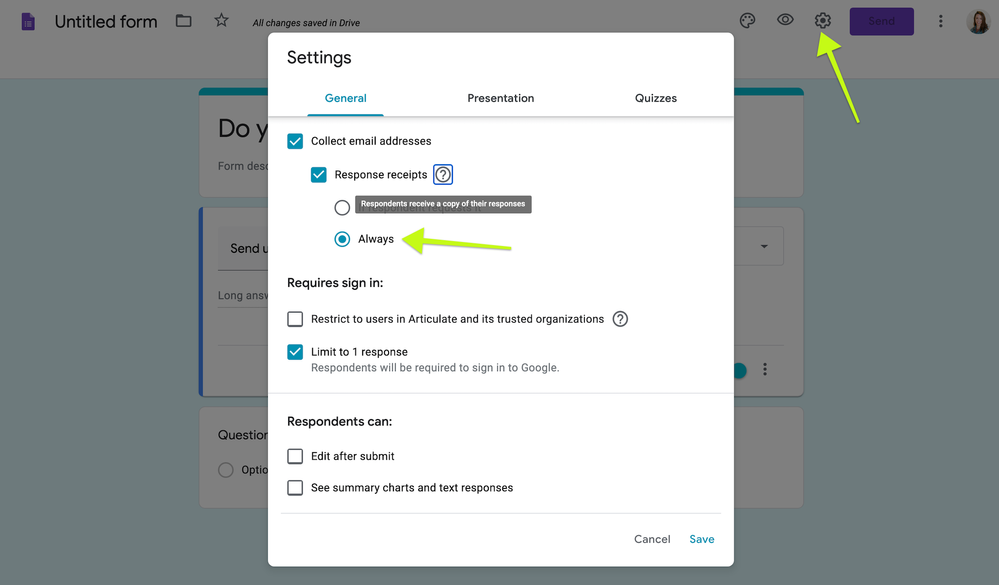The height and width of the screenshot is (585, 999).
Task: Click help icon beside Restrict to users
Action: coord(620,319)
